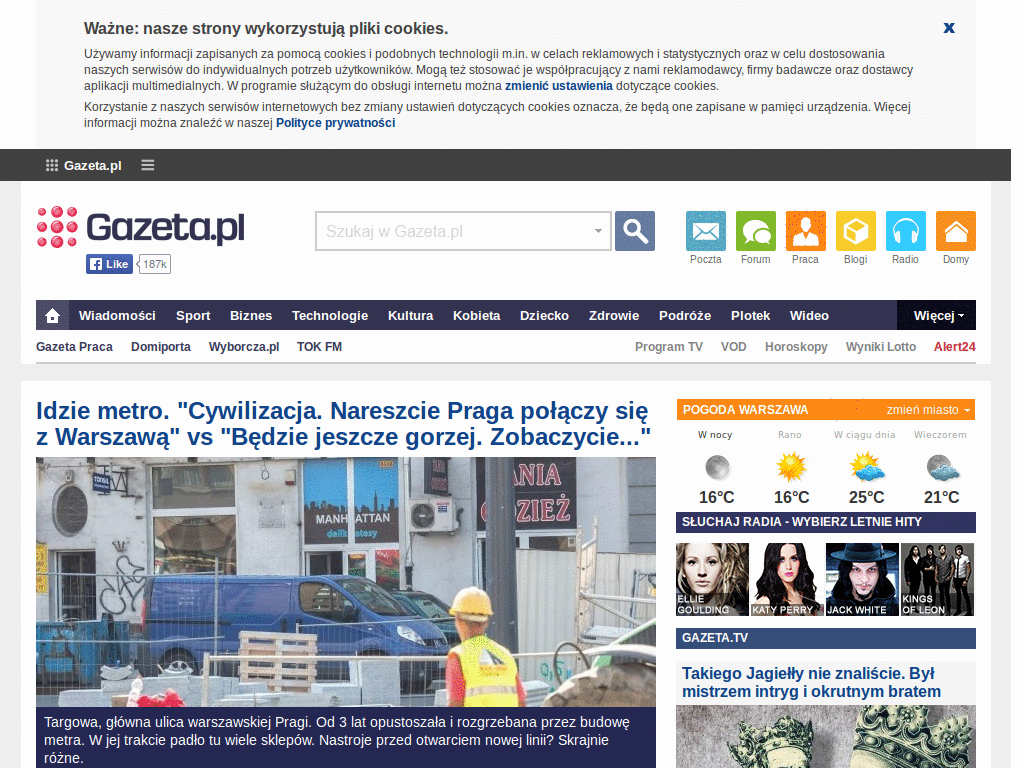The height and width of the screenshot is (768, 1024).
Task: Follow the zmienić ustawienia cookies link
Action: coord(558,86)
